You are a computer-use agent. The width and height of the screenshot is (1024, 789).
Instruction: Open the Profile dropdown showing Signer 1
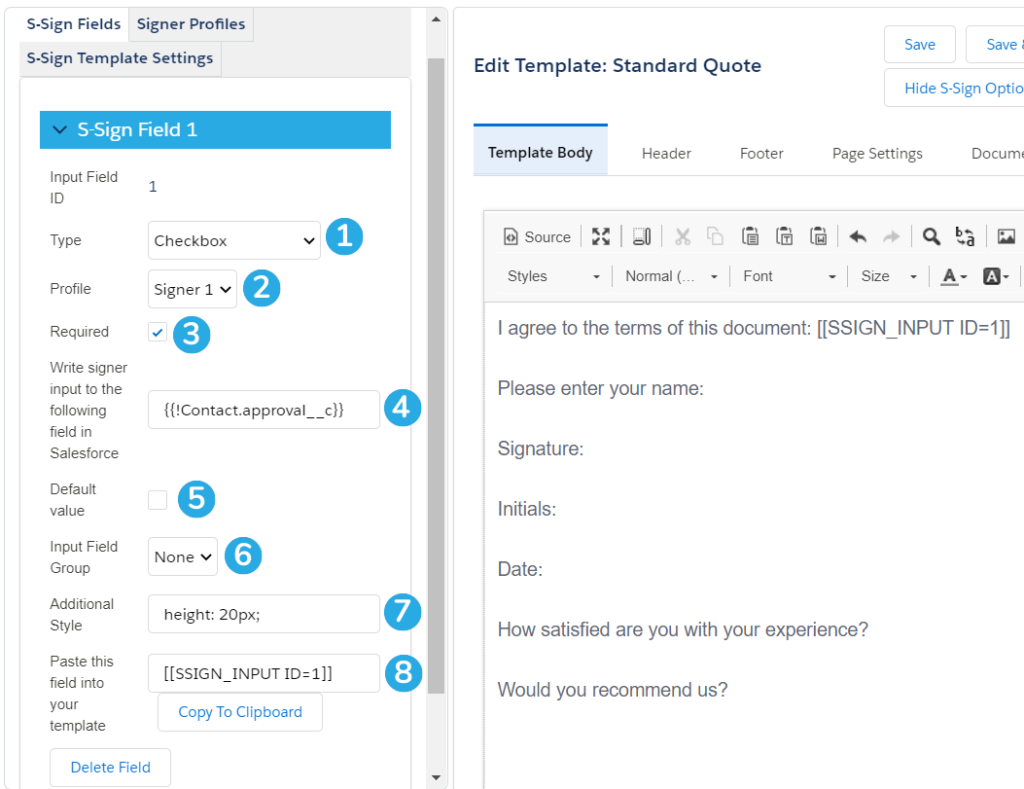[x=192, y=288]
